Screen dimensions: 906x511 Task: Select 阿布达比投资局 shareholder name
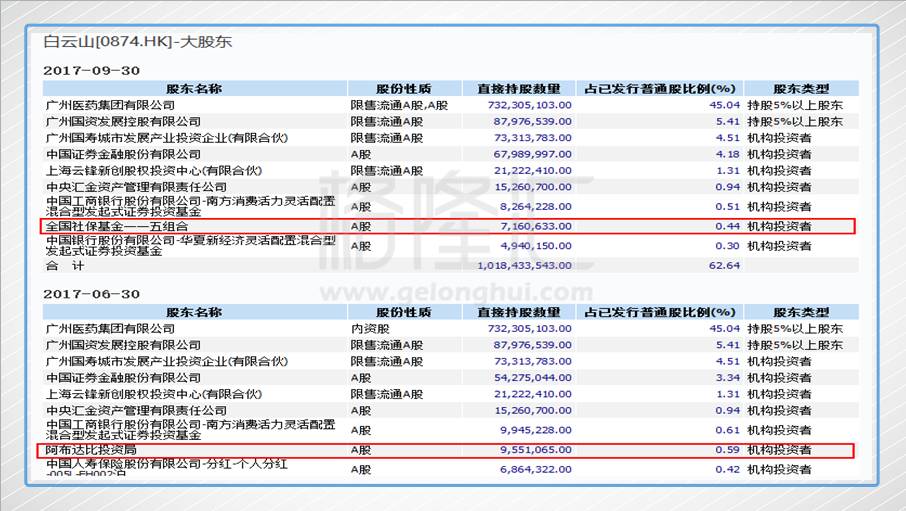(91, 449)
